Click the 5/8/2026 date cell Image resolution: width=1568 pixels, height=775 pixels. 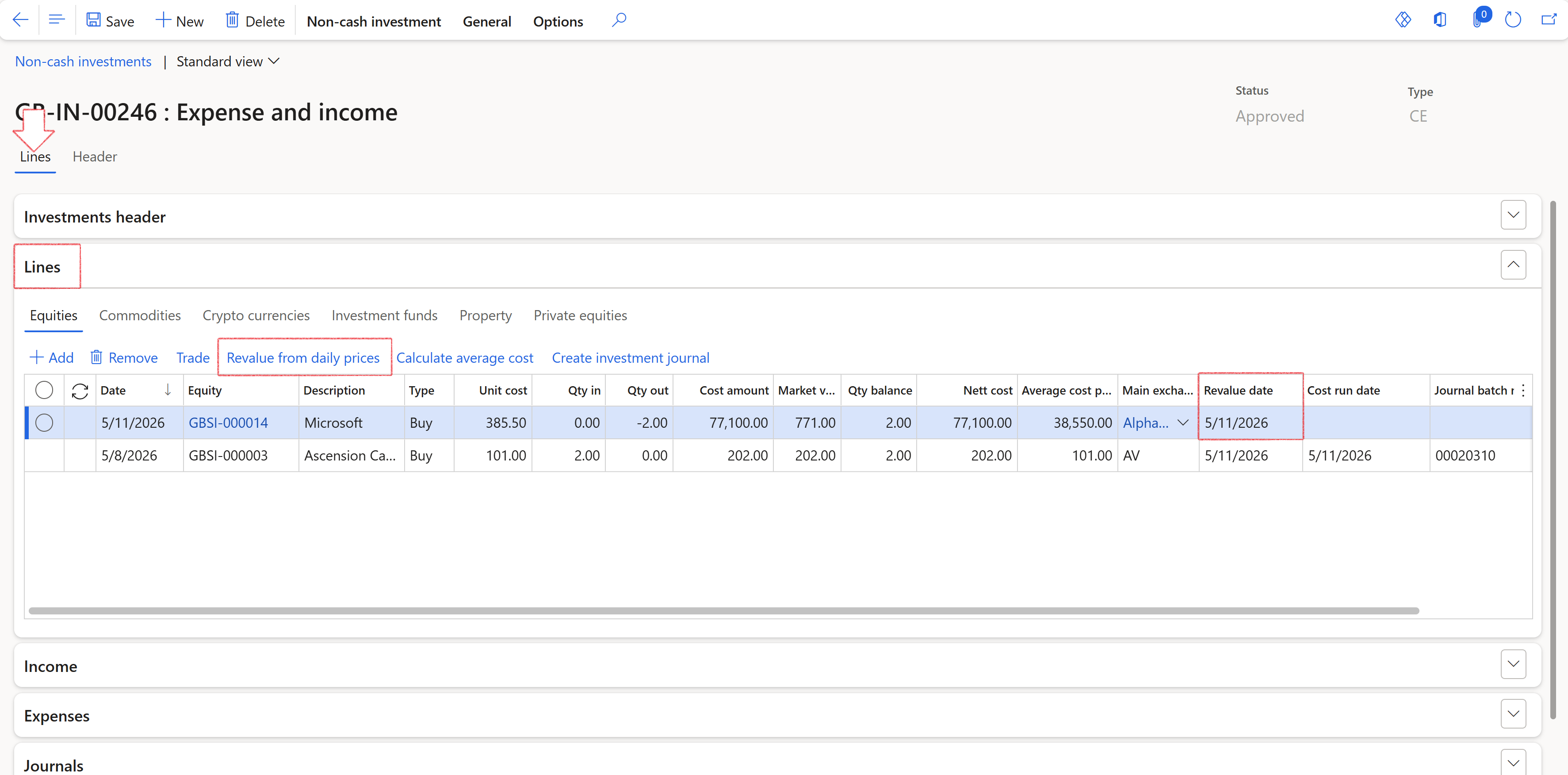click(139, 455)
